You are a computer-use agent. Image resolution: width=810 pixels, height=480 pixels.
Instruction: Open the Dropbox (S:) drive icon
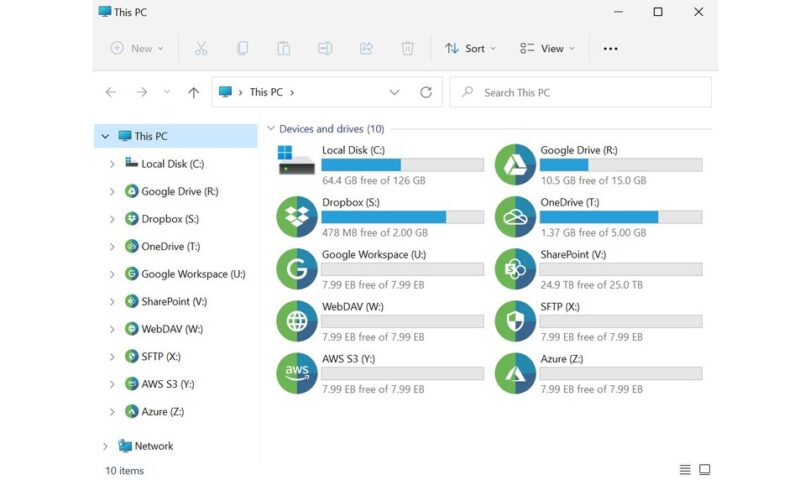[296, 217]
